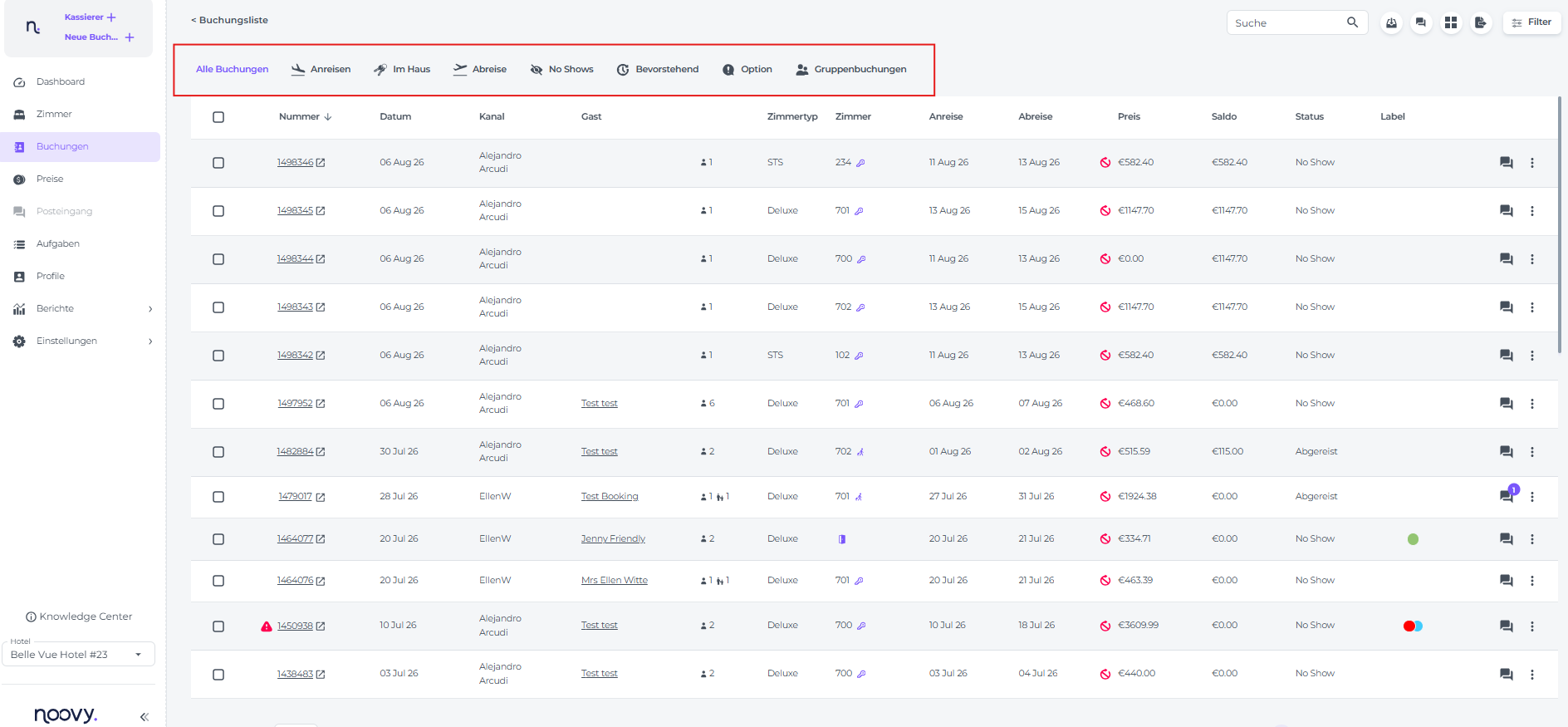The height and width of the screenshot is (727, 1568).
Task: Click warning triangle beside booking 1450938
Action: (x=267, y=626)
